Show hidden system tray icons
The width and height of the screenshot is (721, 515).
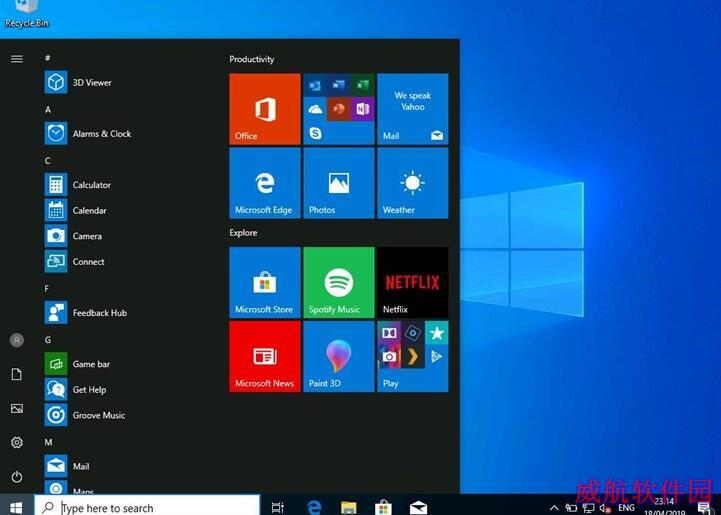coord(554,508)
